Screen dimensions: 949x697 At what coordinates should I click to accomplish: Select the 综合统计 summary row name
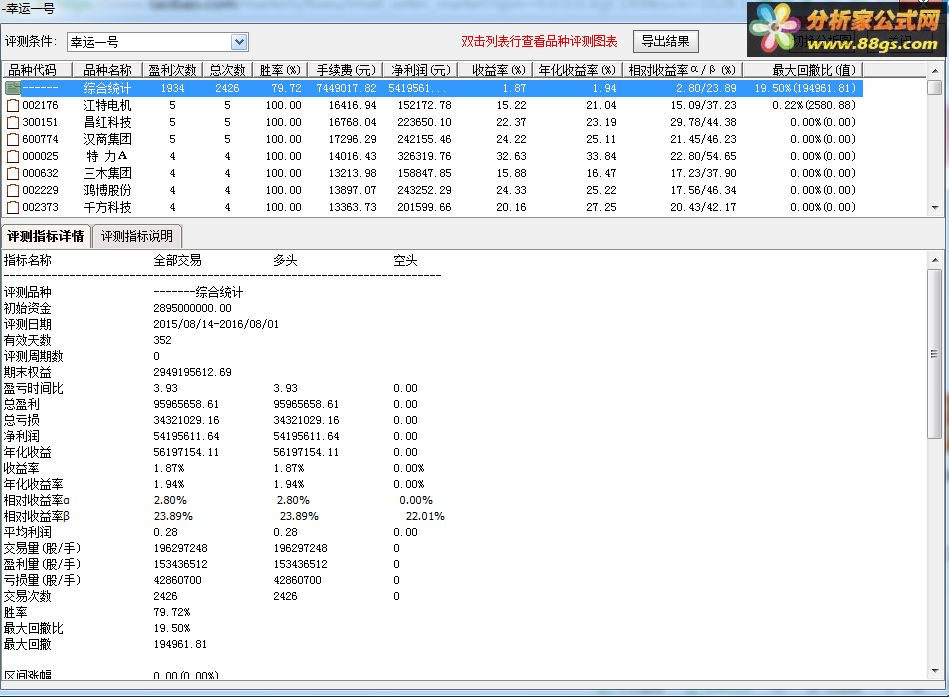tap(107, 88)
